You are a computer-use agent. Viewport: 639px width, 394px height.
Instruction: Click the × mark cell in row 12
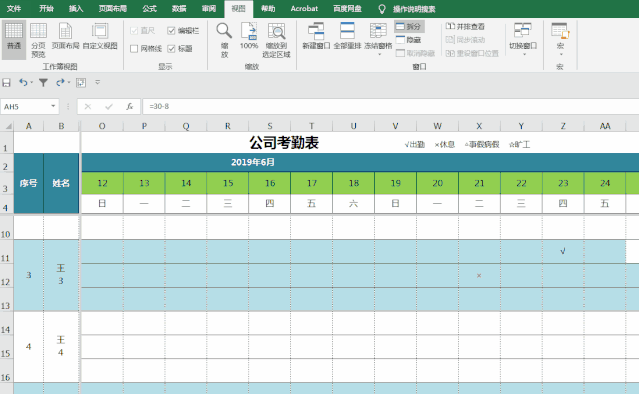click(x=479, y=275)
